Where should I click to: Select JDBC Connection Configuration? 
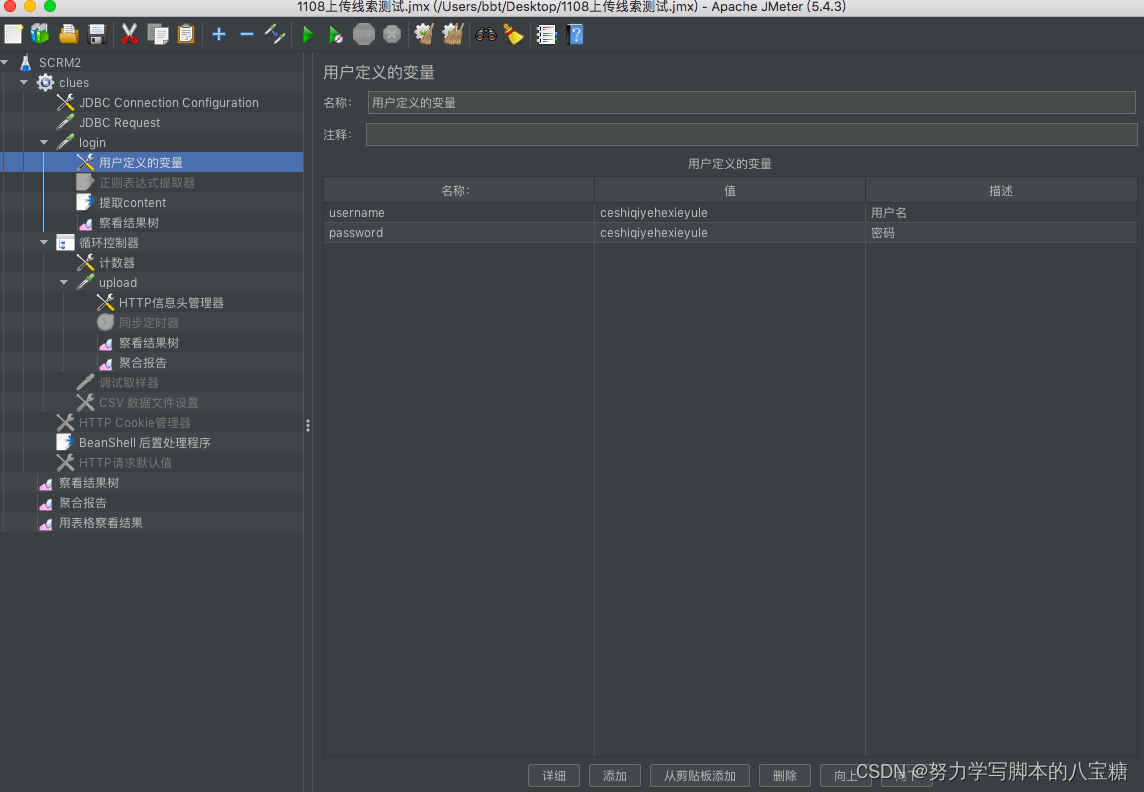[169, 103]
